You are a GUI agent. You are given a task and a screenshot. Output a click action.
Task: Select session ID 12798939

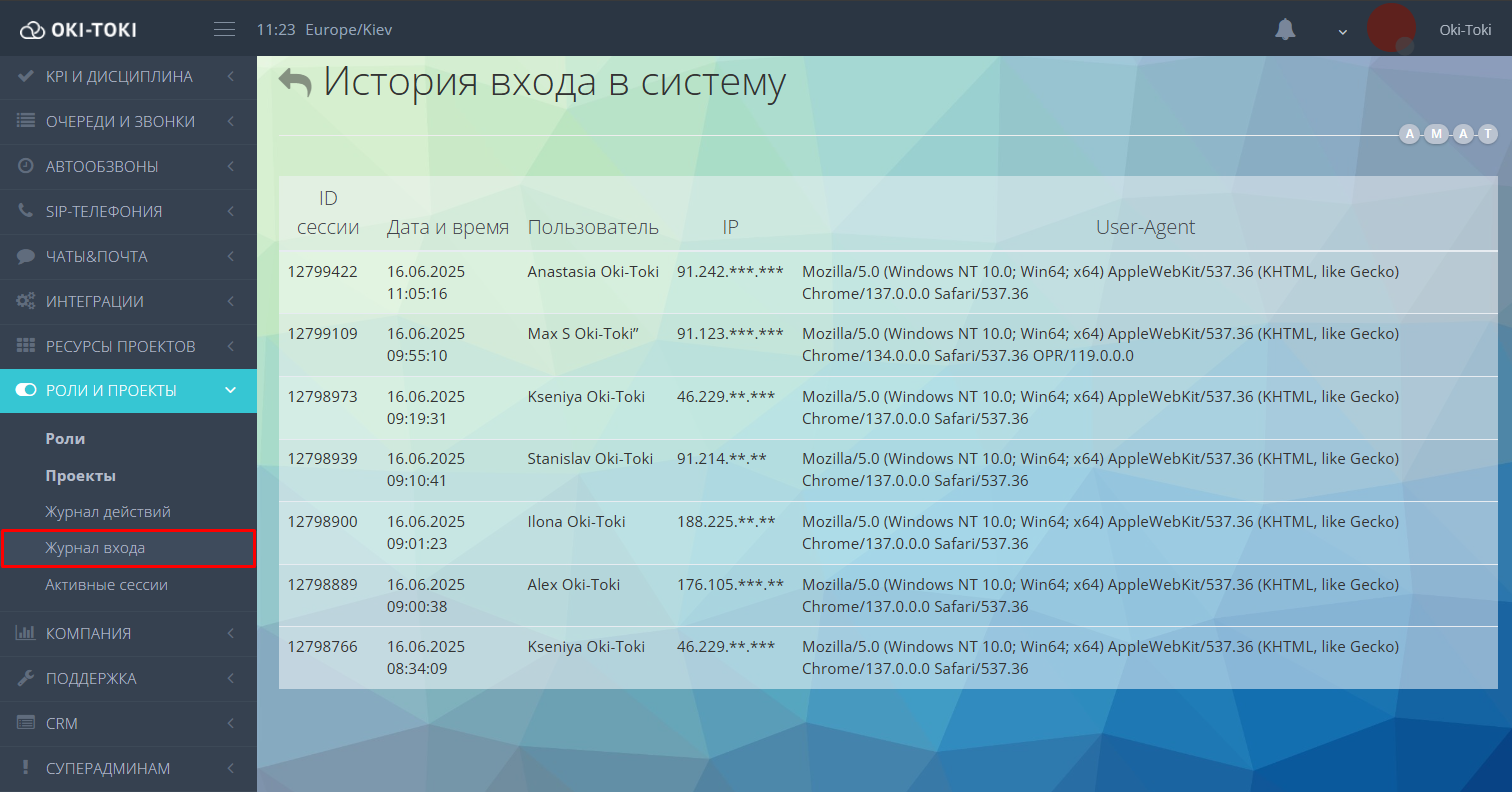(x=322, y=458)
